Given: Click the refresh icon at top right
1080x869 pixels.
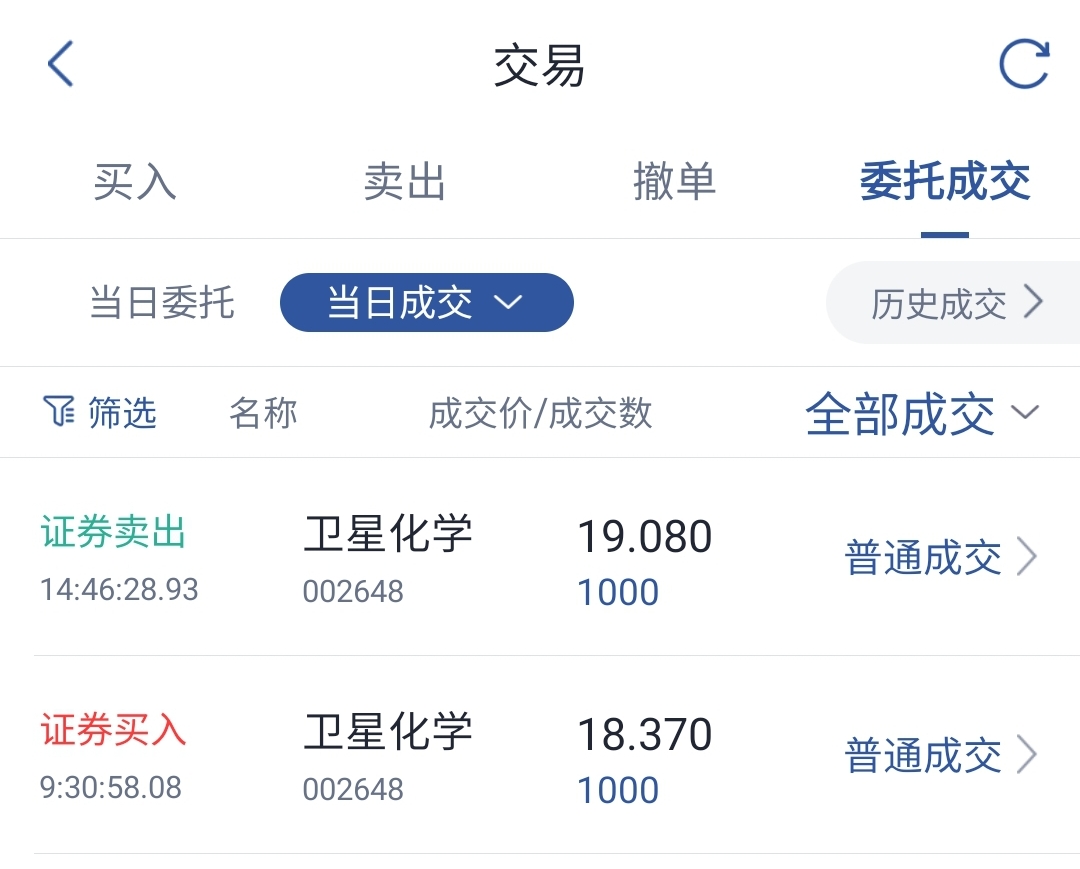Looking at the screenshot, I should pos(1024,65).
